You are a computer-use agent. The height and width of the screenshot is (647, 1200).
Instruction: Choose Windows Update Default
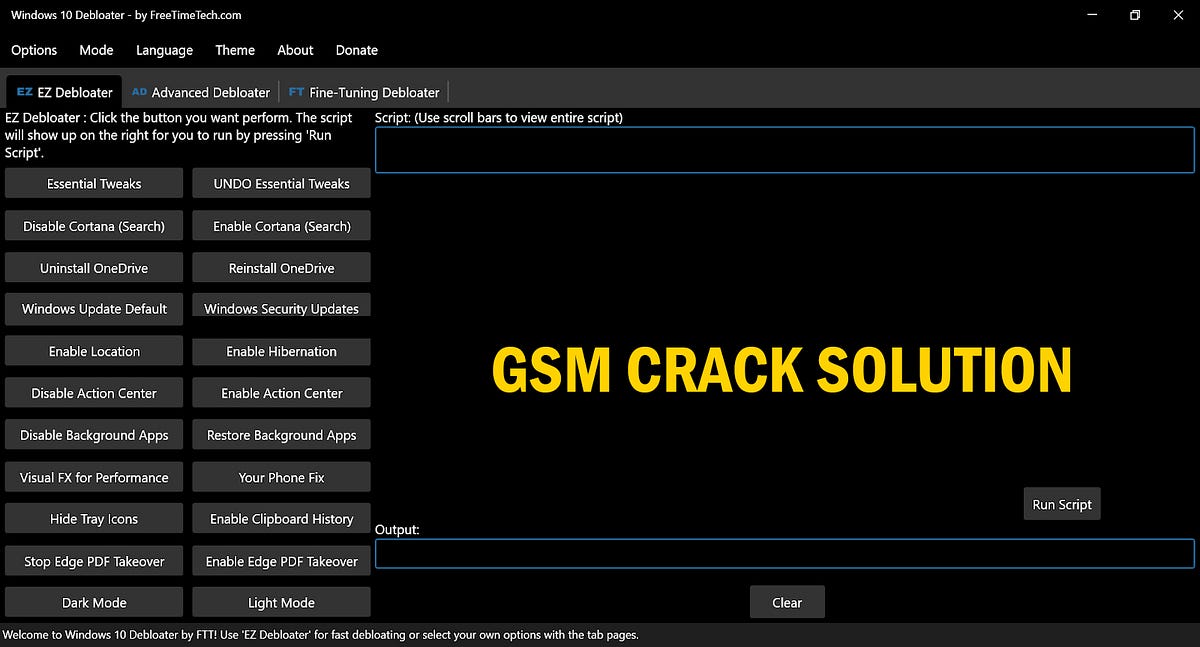point(94,308)
